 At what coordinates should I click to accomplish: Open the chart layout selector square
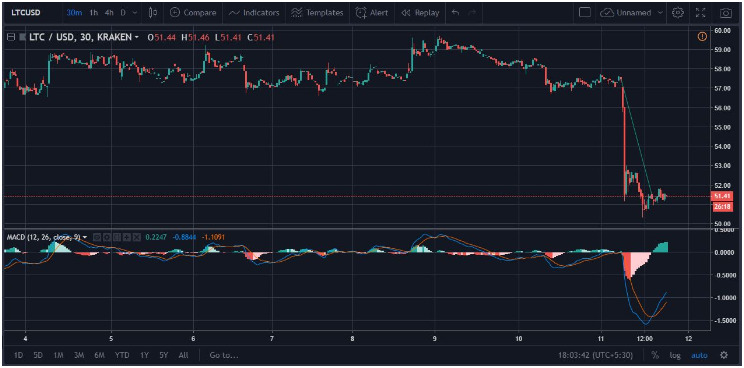pos(585,13)
